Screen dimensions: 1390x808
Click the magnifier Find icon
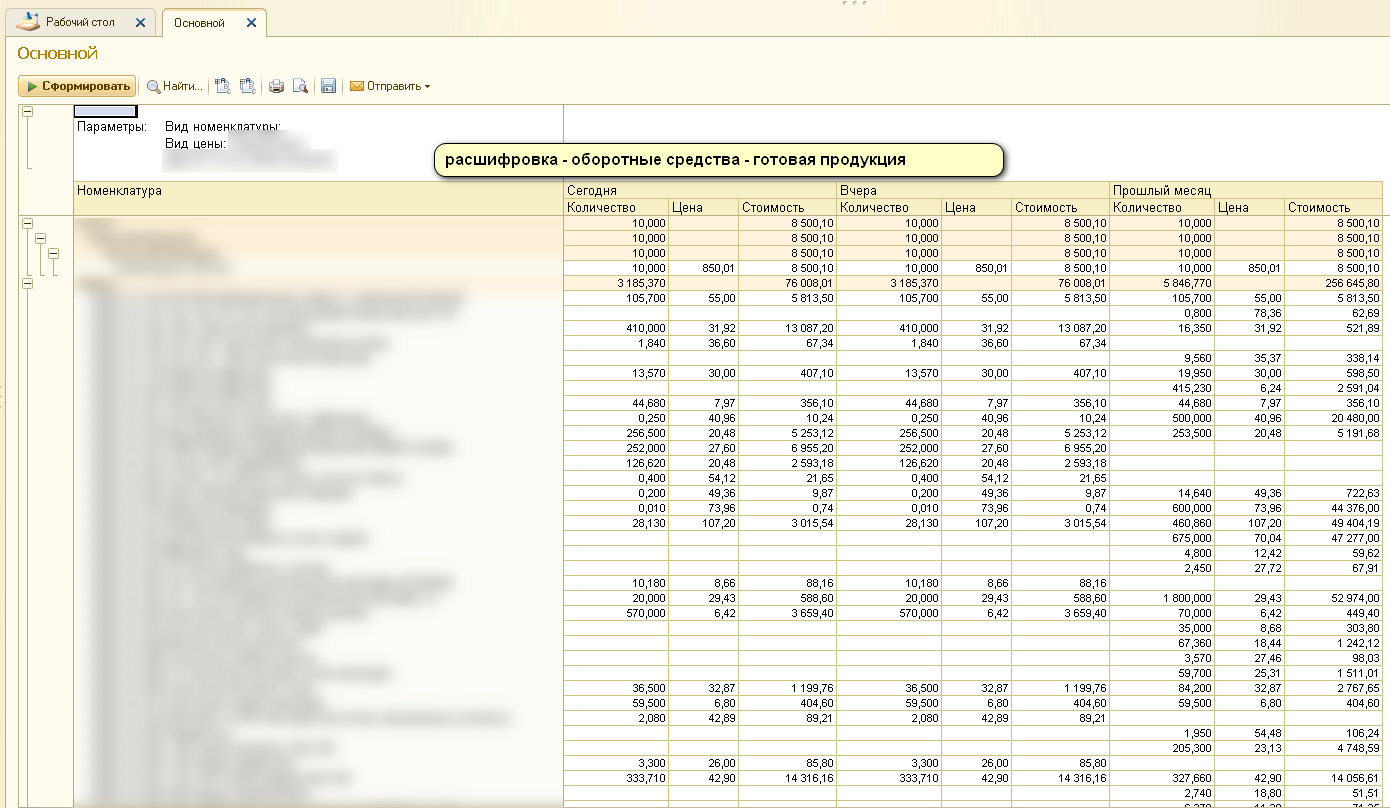click(154, 87)
